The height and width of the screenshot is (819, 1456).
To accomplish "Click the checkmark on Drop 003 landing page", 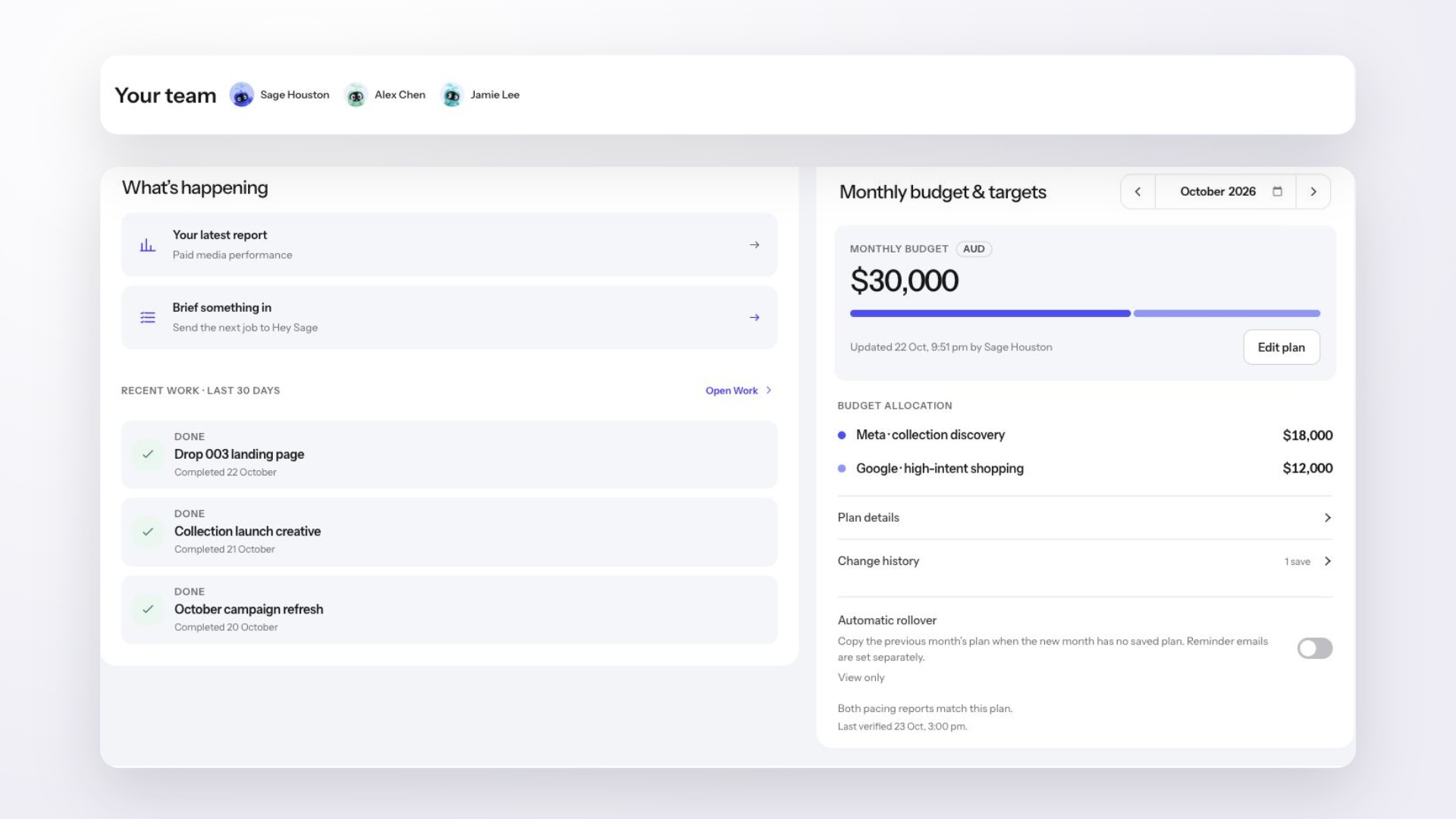I will click(x=148, y=454).
